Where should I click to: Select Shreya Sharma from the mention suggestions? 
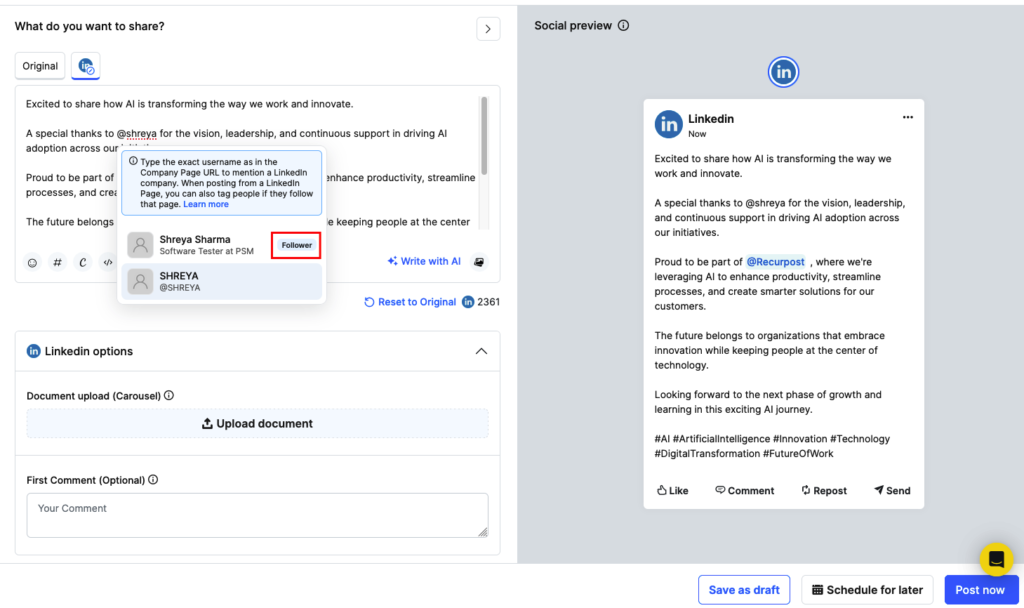click(x=221, y=245)
